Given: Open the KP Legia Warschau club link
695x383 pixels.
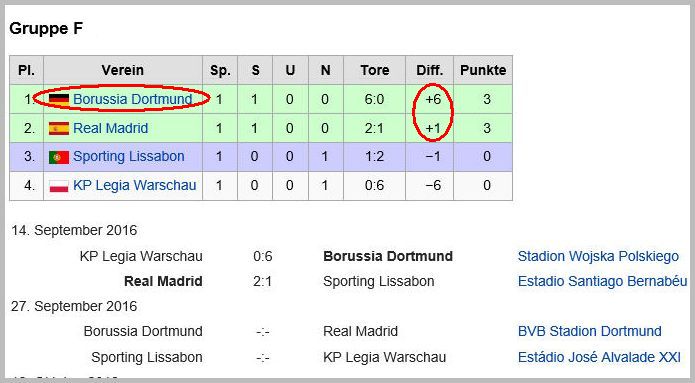Looking at the screenshot, I should click(134, 185).
